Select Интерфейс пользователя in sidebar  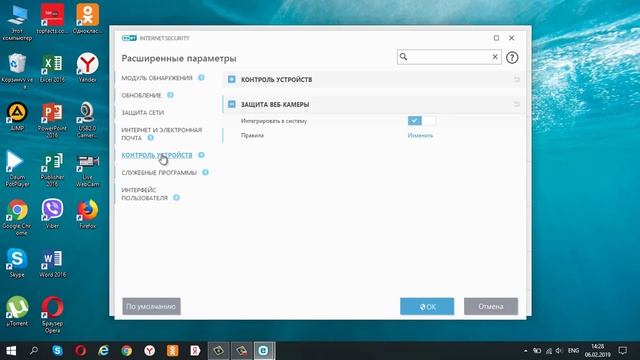click(144, 193)
